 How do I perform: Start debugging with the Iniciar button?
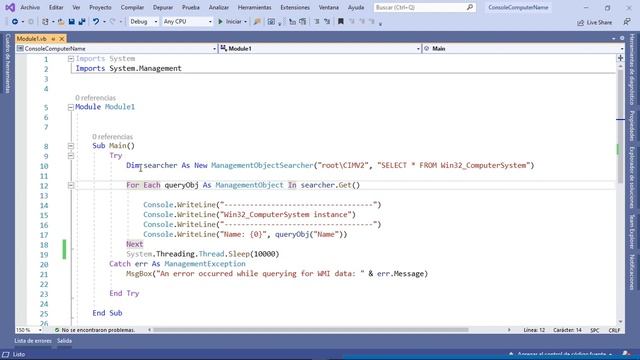coord(230,22)
